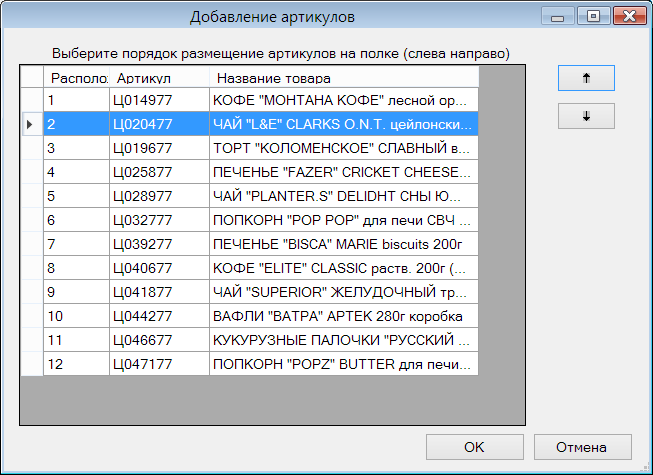Move selected article down with arrow button
The image size is (653, 475).
tap(586, 116)
